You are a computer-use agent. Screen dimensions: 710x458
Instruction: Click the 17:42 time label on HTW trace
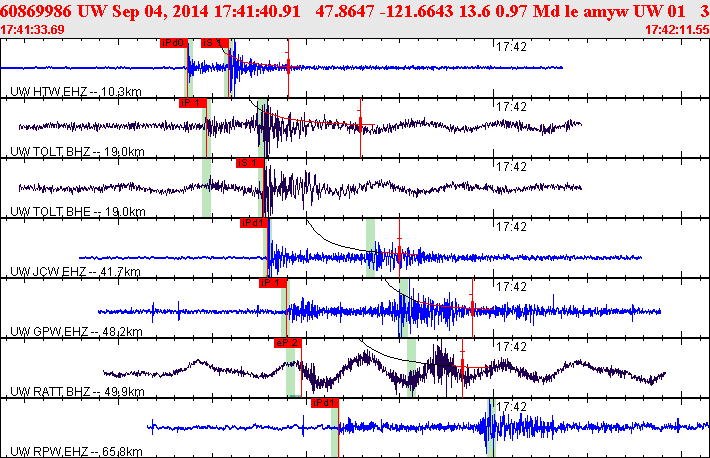click(511, 47)
